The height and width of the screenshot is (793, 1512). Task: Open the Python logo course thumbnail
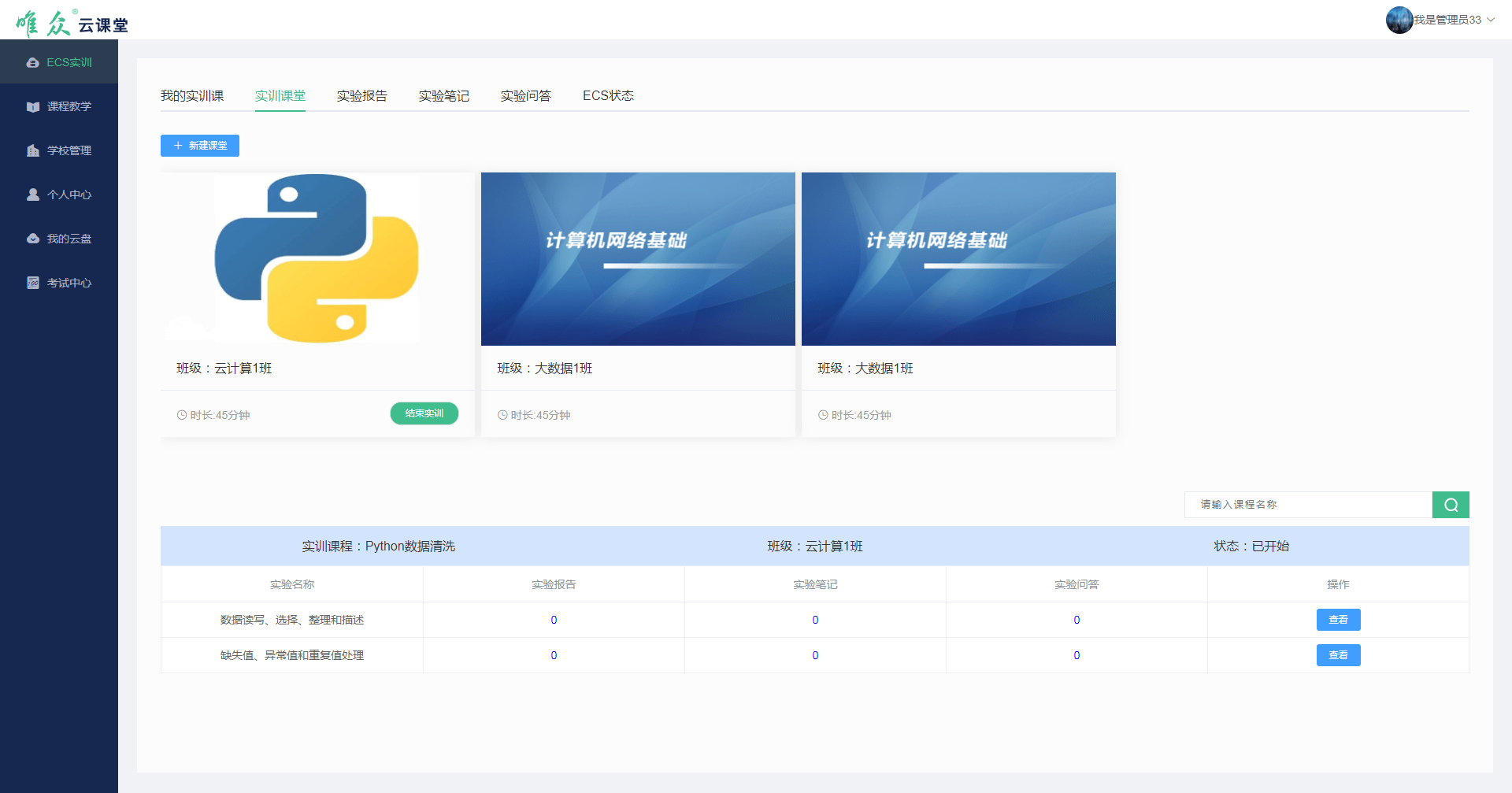coord(317,259)
